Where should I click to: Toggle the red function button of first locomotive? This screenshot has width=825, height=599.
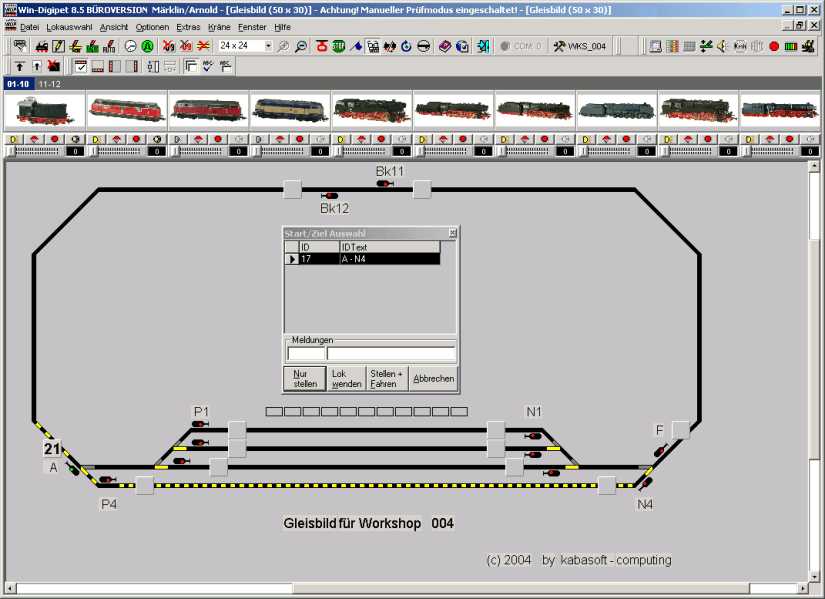[x=54, y=139]
